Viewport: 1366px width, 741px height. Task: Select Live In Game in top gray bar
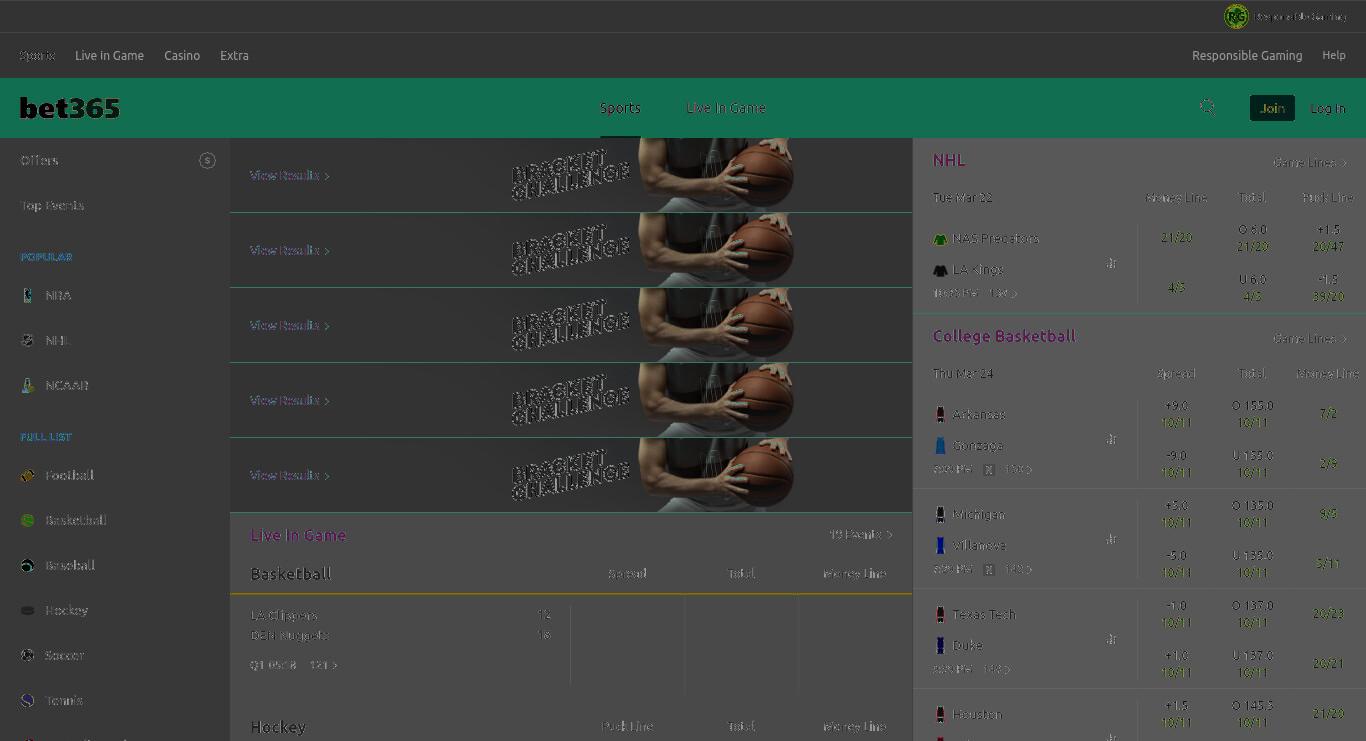[109, 56]
